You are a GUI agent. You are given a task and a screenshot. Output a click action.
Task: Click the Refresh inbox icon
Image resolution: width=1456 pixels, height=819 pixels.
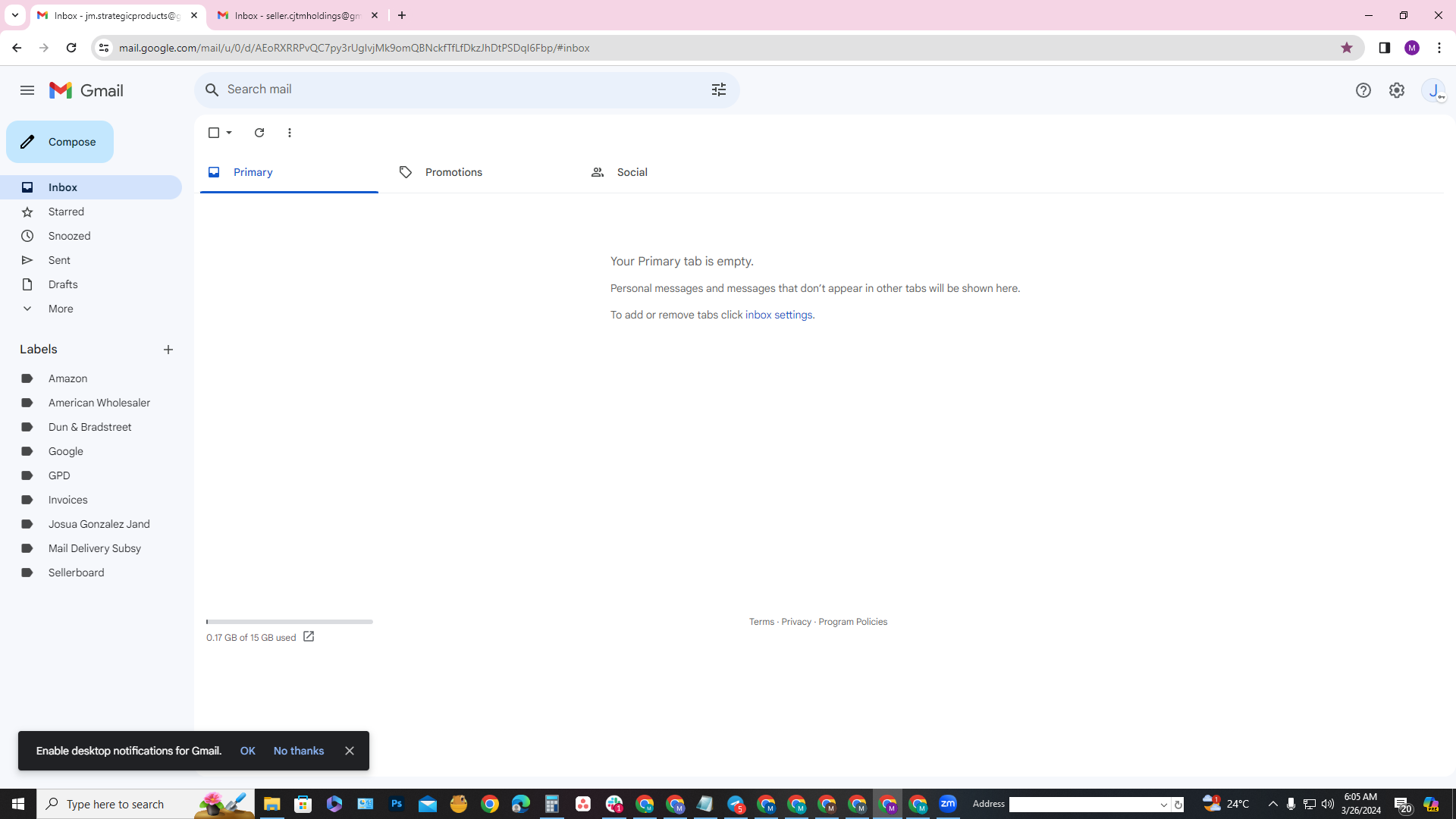click(x=259, y=133)
